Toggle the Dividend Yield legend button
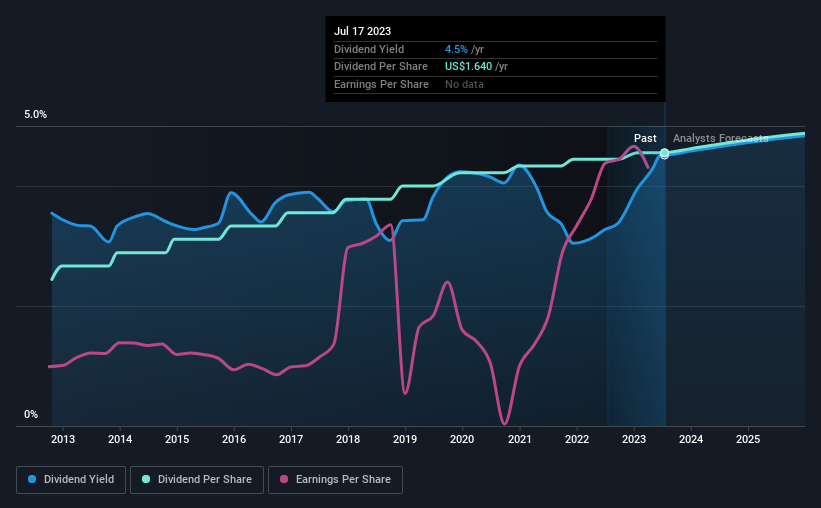 point(71,480)
